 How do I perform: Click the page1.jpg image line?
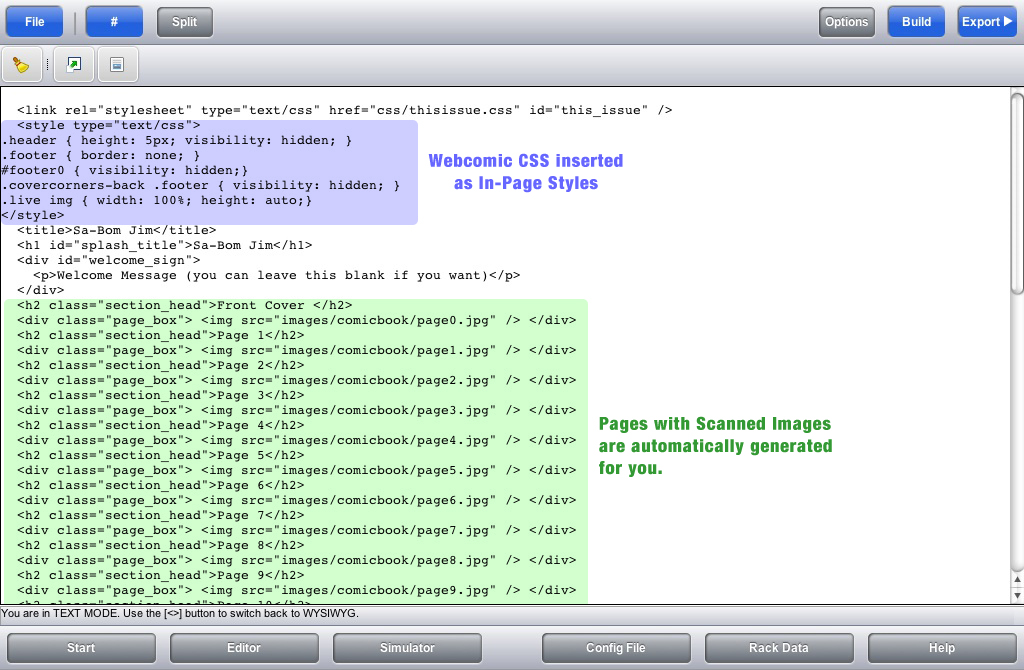click(x=296, y=351)
